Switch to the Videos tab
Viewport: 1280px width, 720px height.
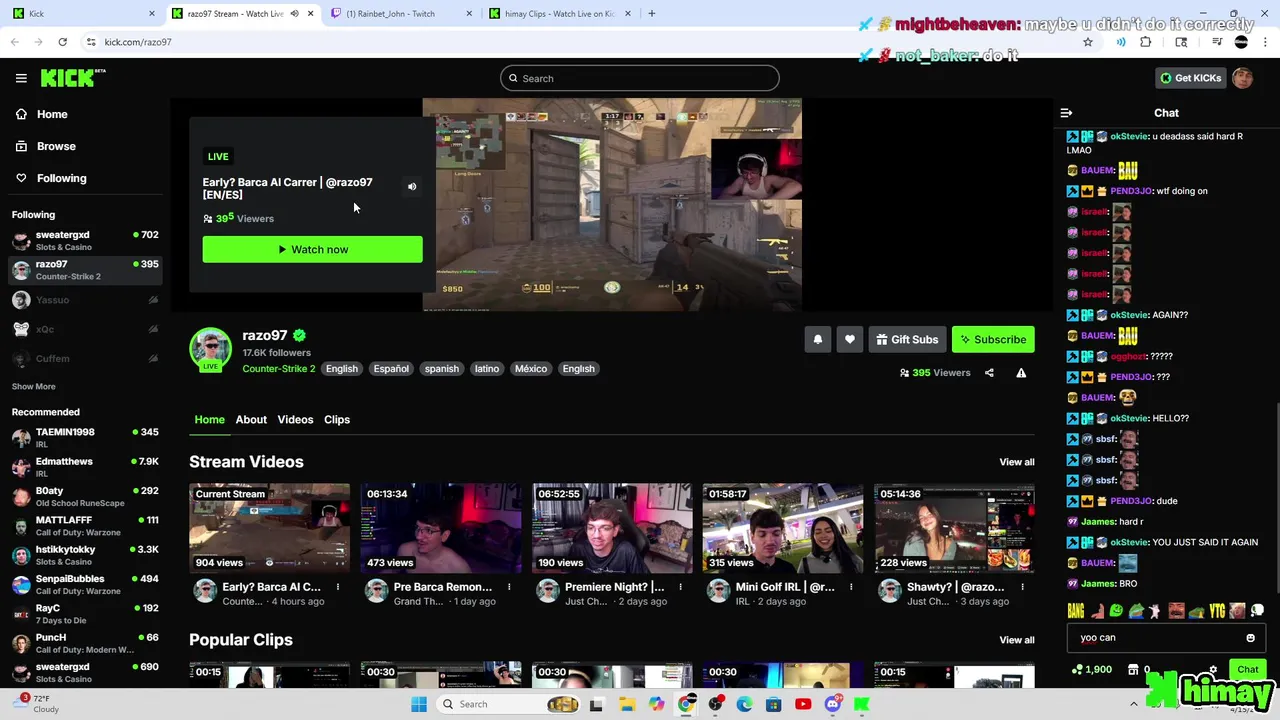click(x=295, y=420)
